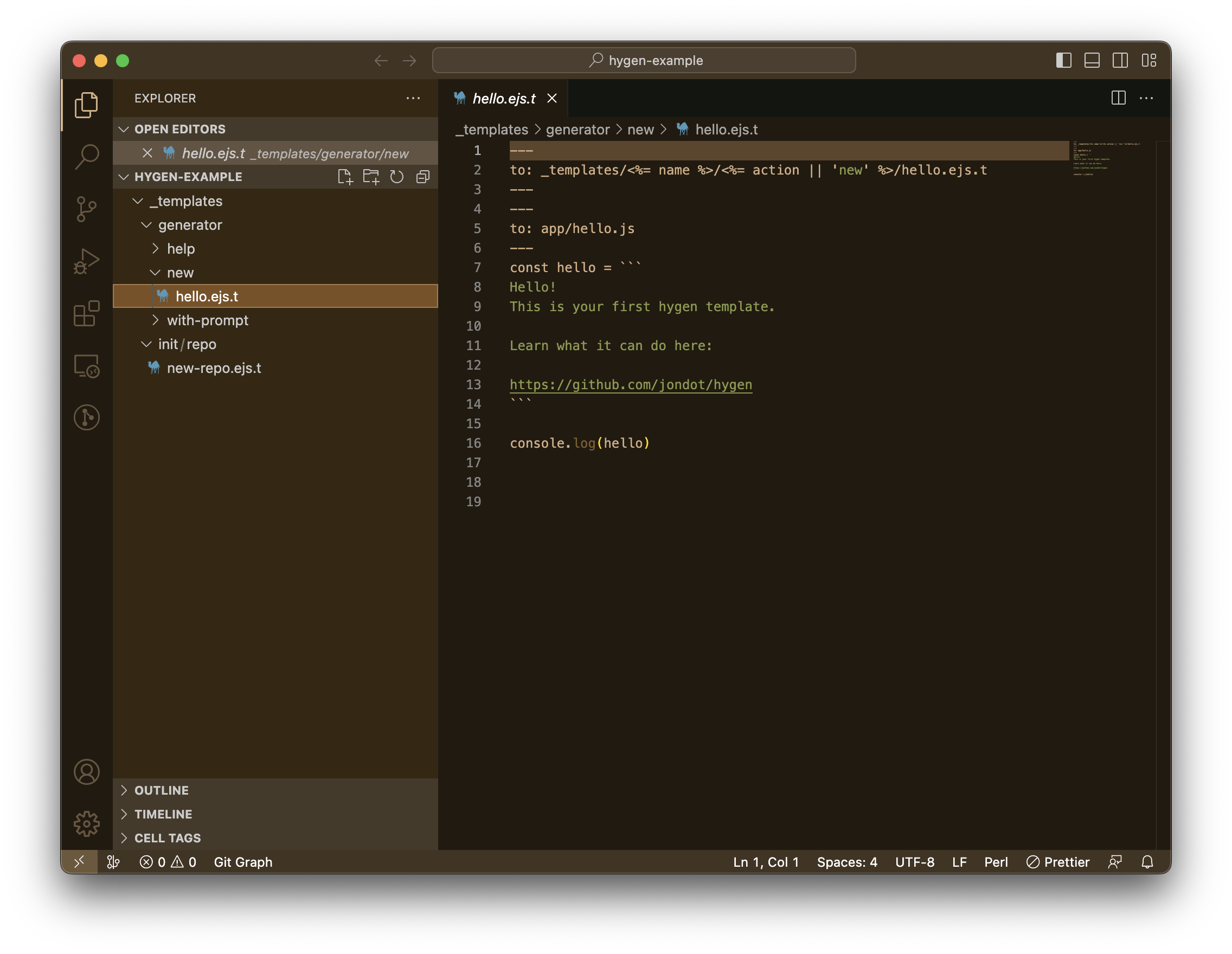Click the _templates breadcrumb
The height and width of the screenshot is (954, 1232).
[491, 130]
